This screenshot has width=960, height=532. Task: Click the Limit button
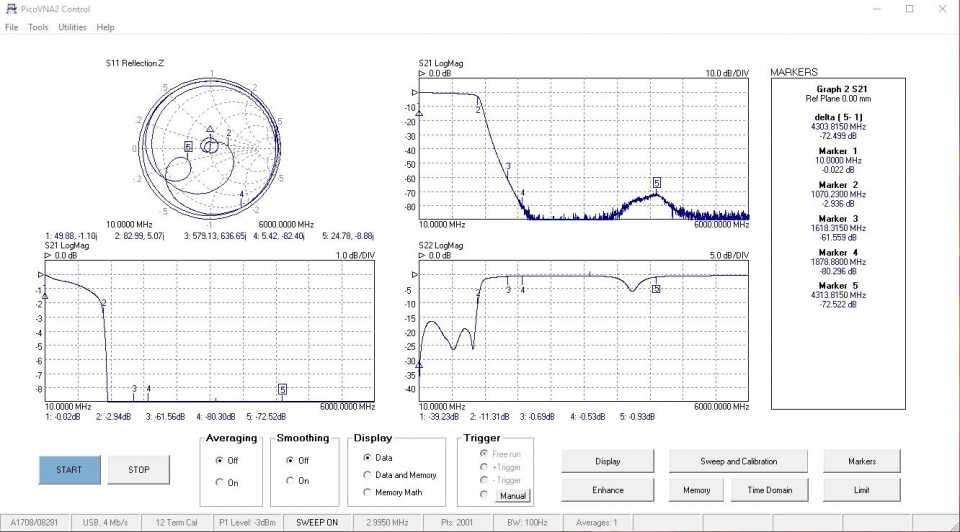(x=861, y=490)
